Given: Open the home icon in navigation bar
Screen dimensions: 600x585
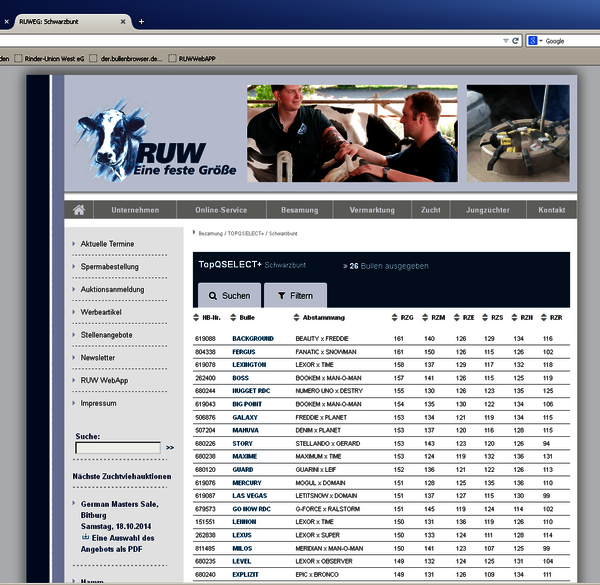Looking at the screenshot, I should click(x=79, y=210).
